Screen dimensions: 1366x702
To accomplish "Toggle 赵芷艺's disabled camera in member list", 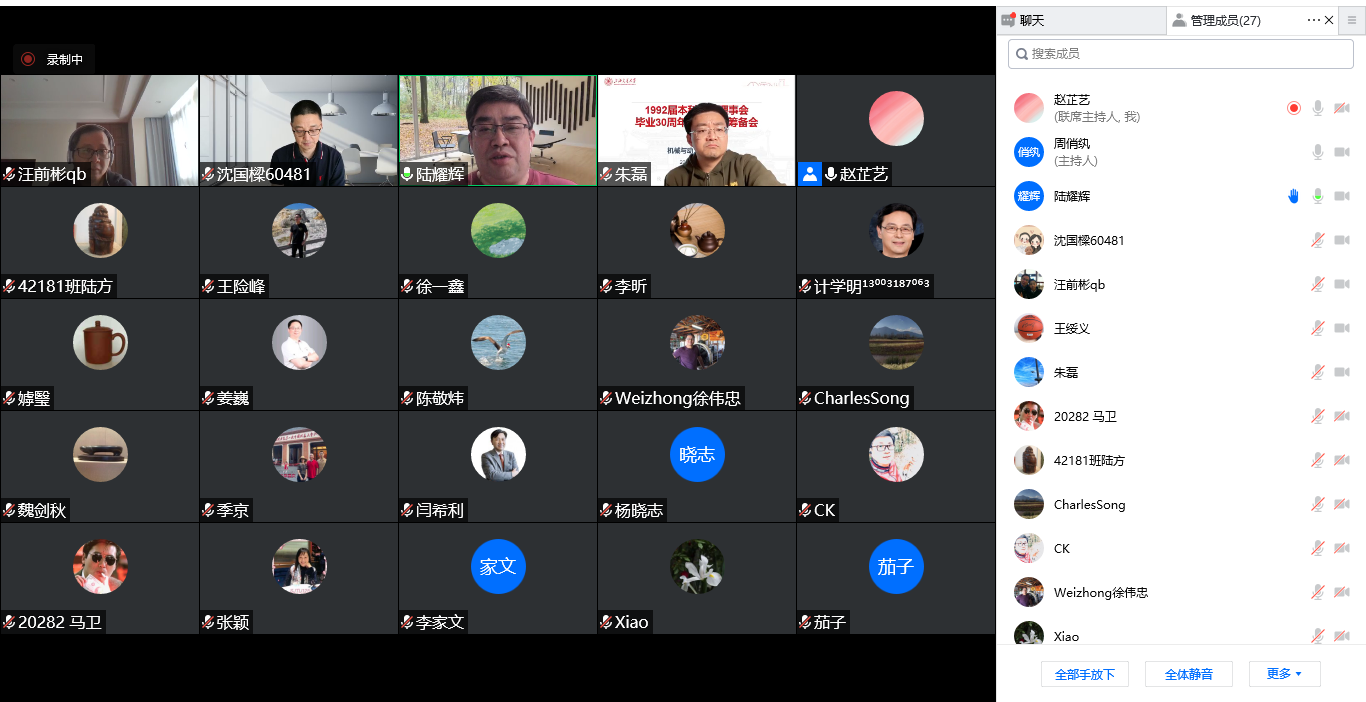I will click(1342, 108).
